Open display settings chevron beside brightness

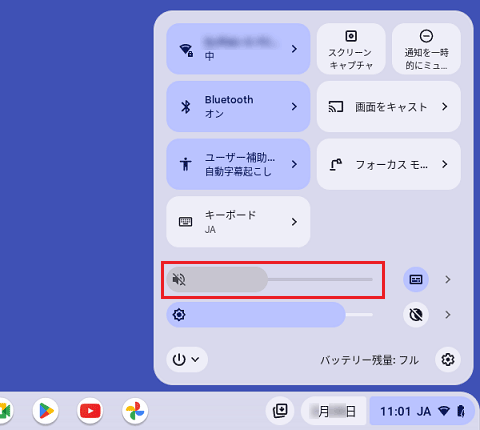point(448,315)
